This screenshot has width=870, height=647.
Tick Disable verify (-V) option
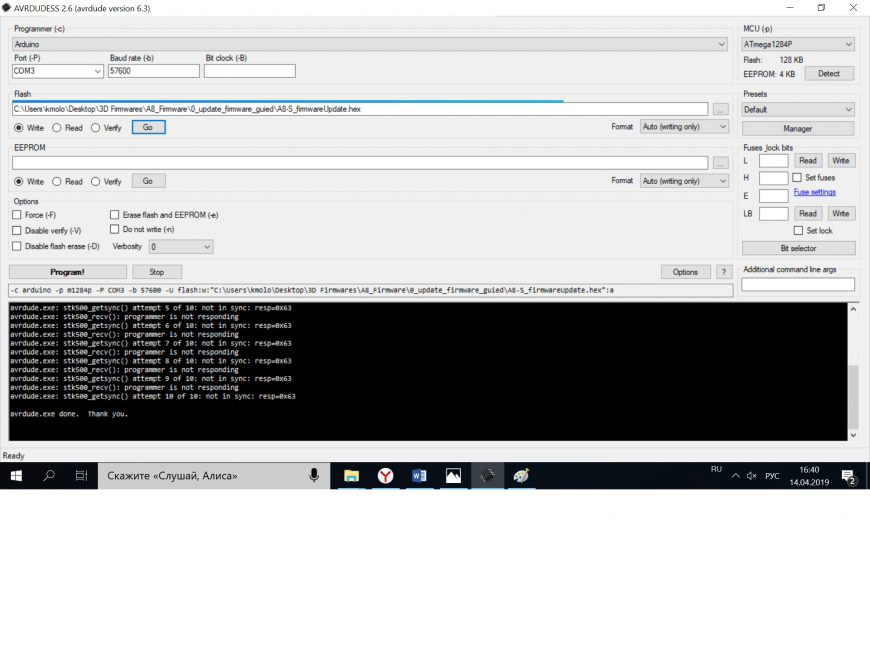pos(17,230)
